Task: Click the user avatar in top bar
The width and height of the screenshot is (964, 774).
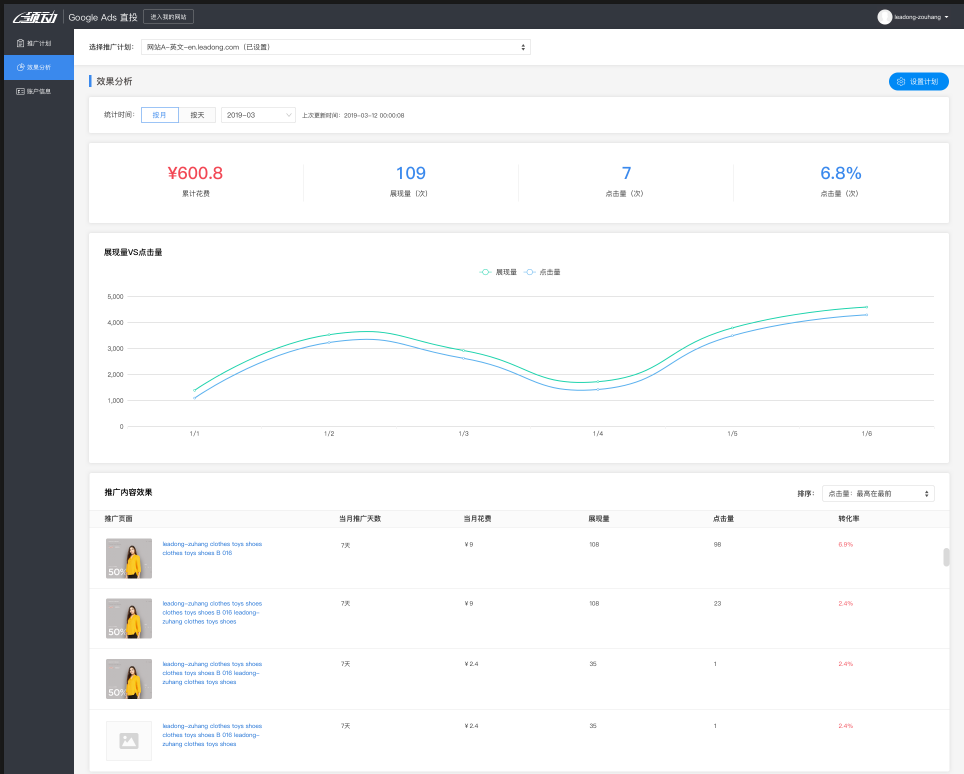Action: 884,17
